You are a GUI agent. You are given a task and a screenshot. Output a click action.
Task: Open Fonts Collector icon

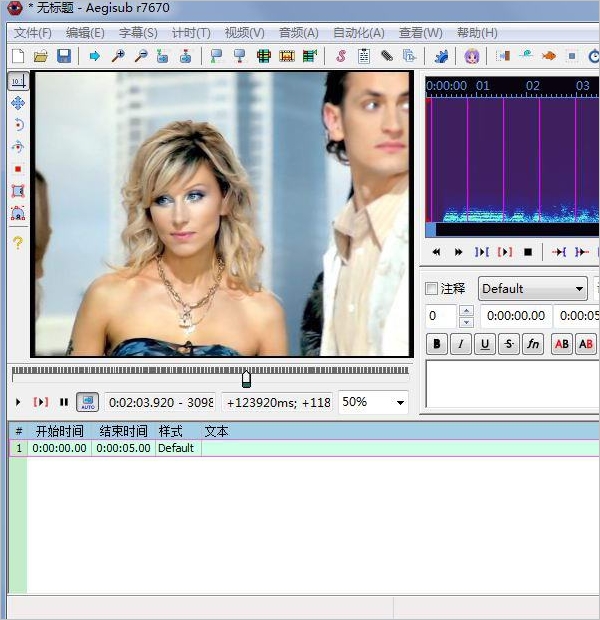[409, 56]
